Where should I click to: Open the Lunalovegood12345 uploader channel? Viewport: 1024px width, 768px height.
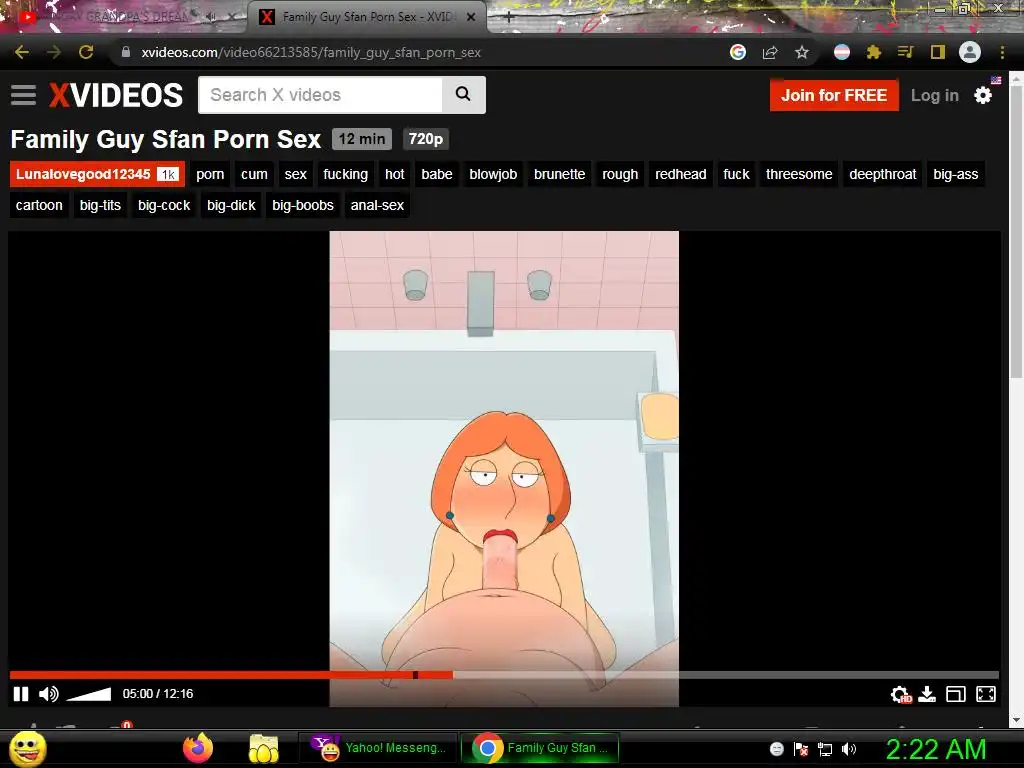[97, 174]
